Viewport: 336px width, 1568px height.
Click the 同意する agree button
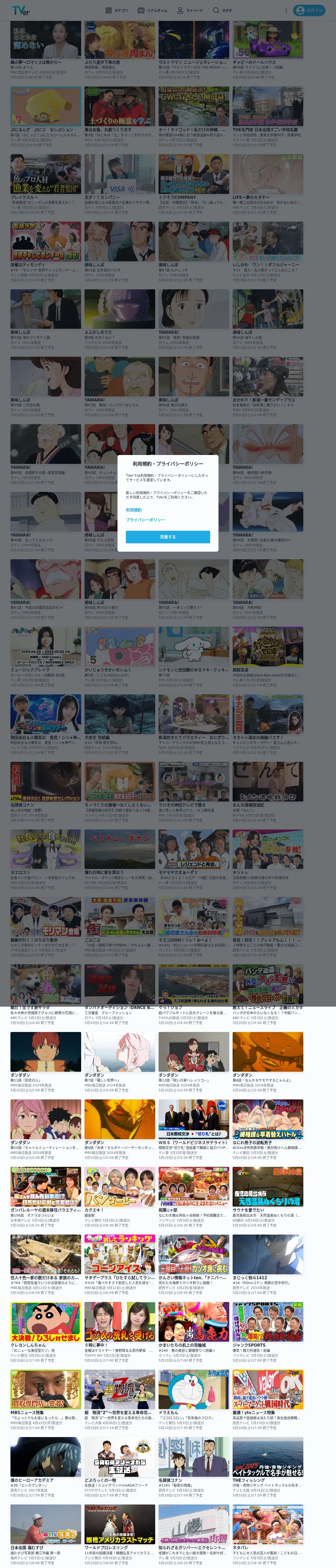tap(168, 537)
